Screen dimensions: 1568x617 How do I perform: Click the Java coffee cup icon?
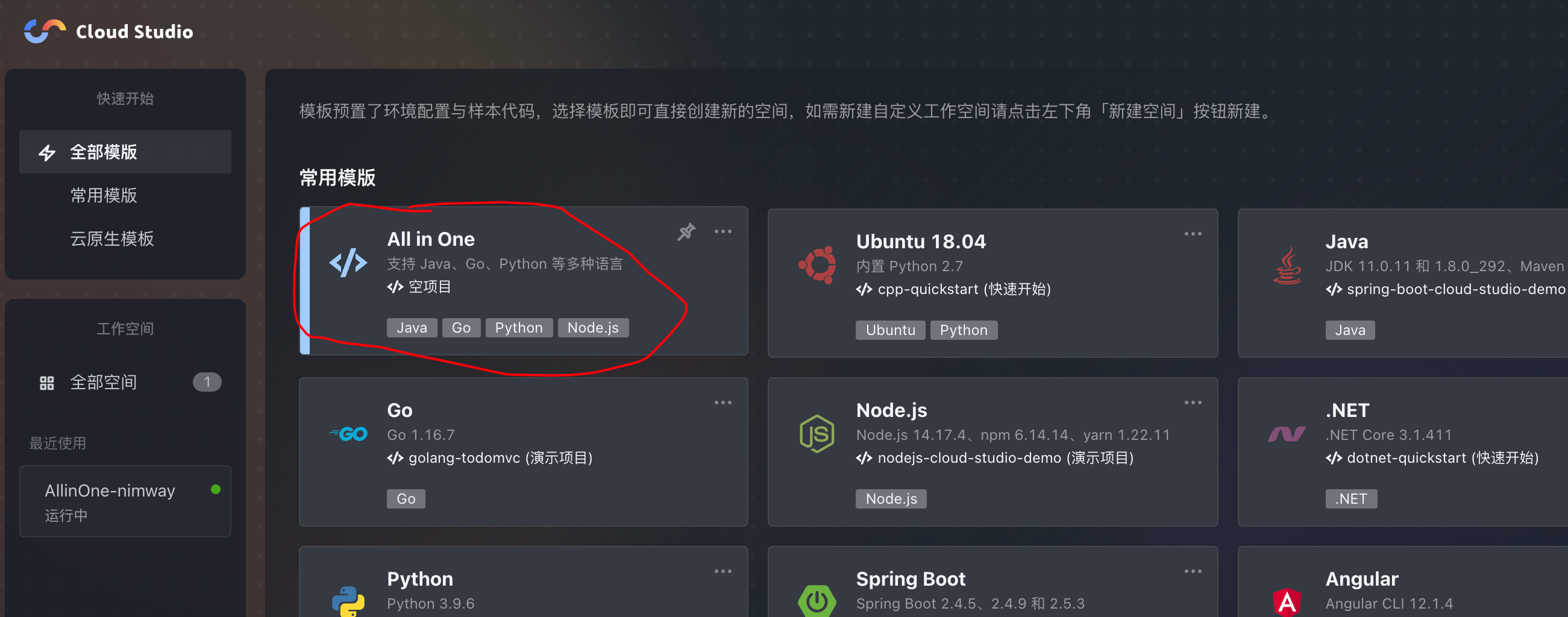tap(1287, 265)
